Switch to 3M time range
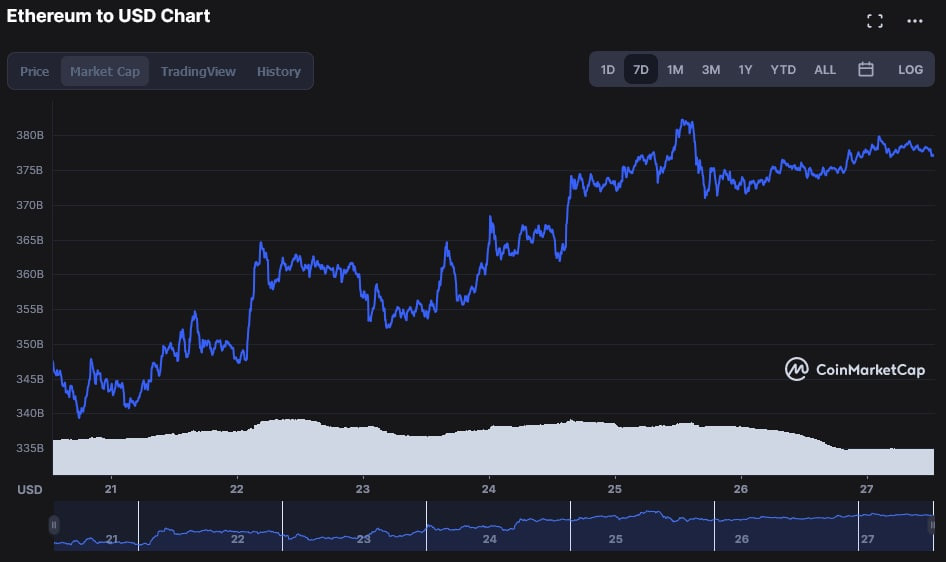 tap(711, 70)
